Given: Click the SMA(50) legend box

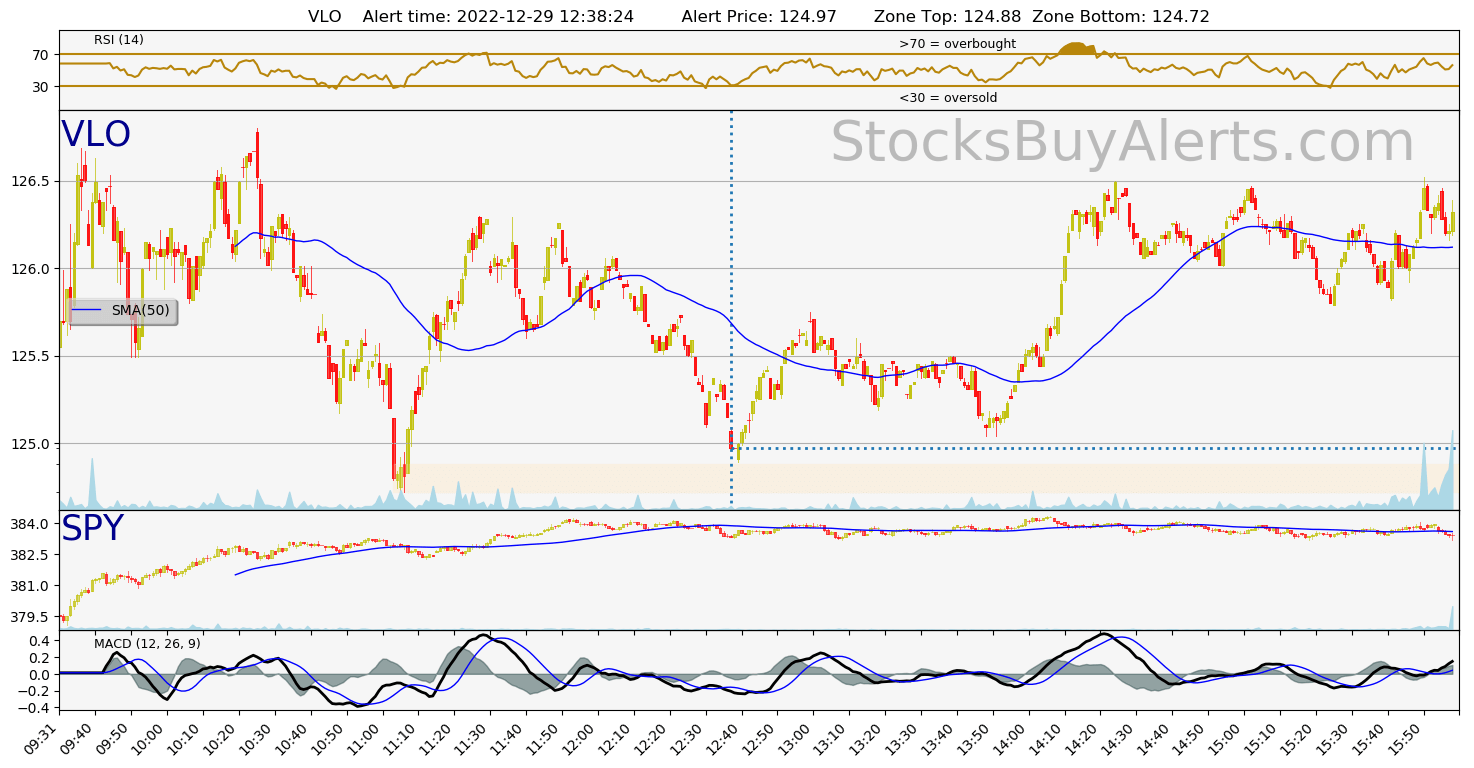Looking at the screenshot, I should pyautogui.click(x=123, y=311).
